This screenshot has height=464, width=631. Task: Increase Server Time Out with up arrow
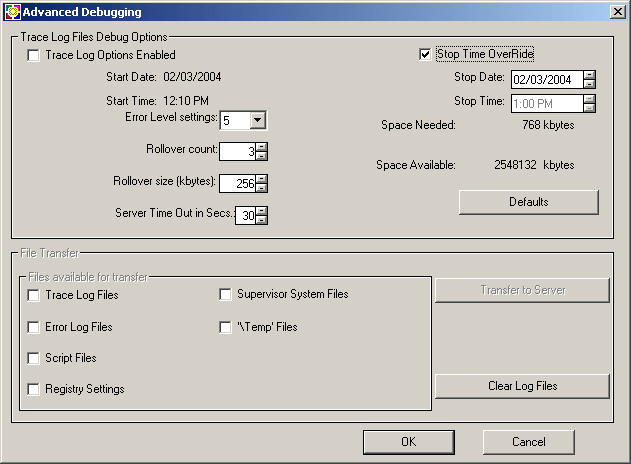pyautogui.click(x=262, y=211)
